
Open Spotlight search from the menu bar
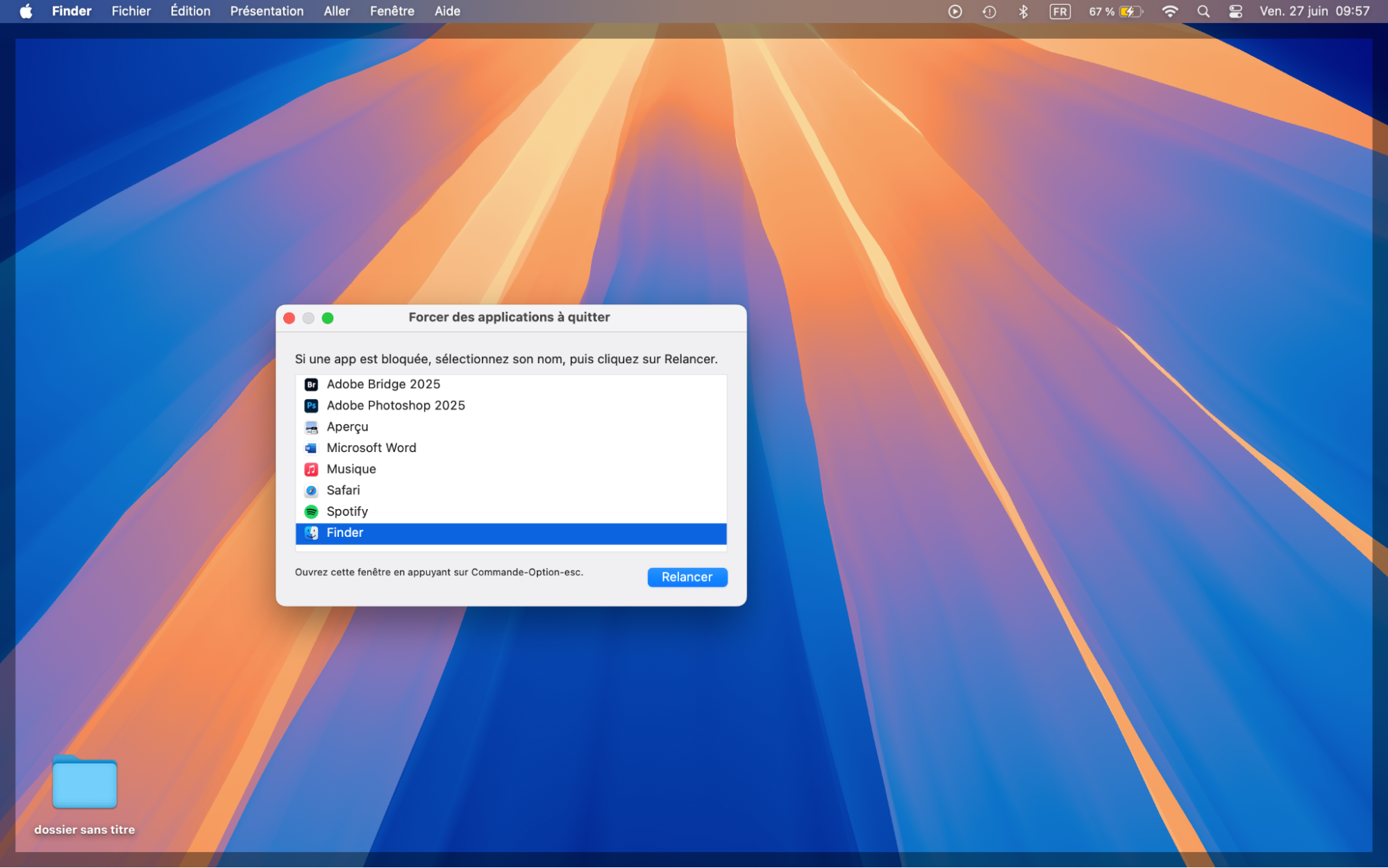(1203, 11)
